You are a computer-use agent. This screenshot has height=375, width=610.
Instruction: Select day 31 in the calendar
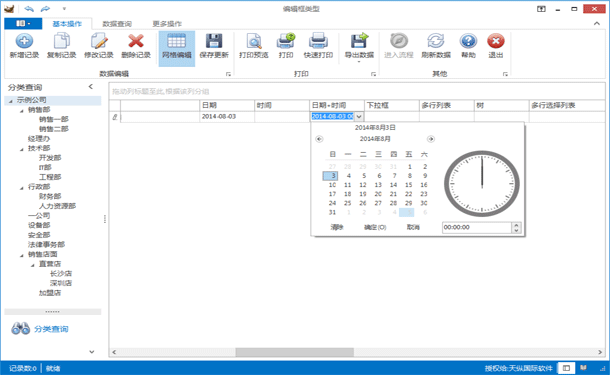click(332, 212)
